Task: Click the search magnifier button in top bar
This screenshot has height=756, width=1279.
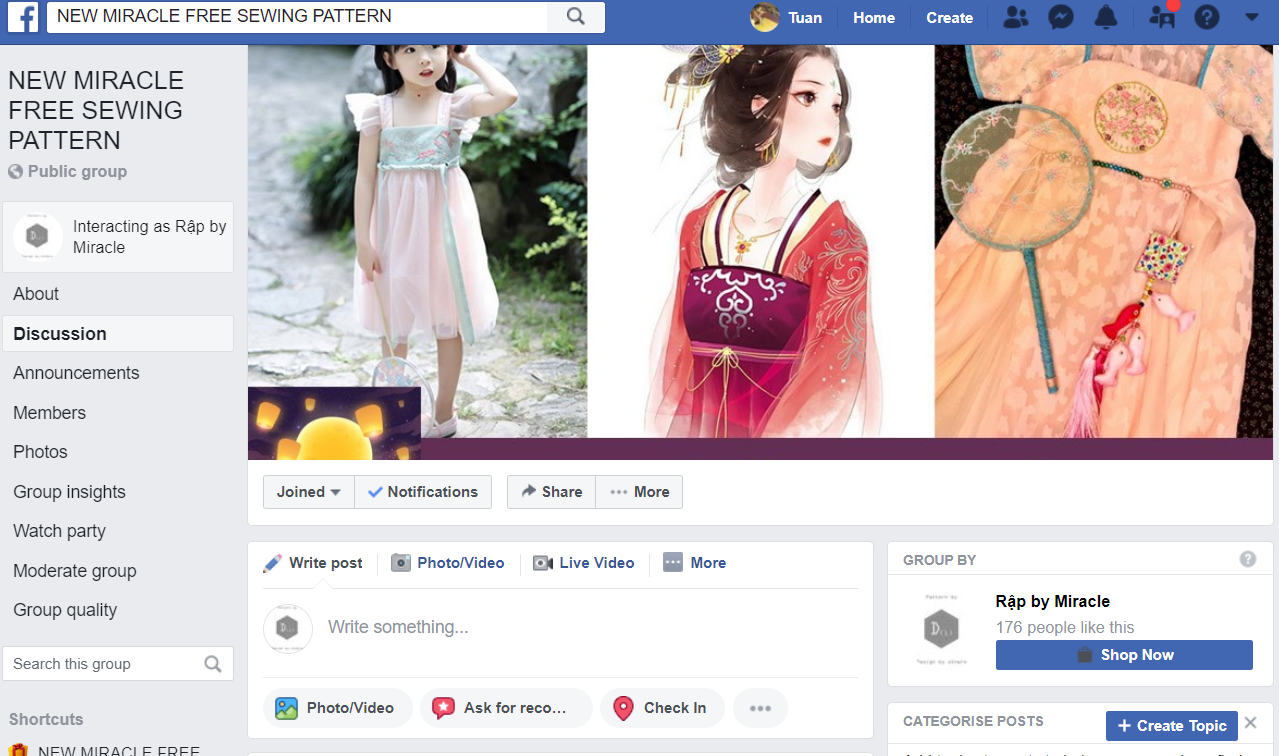Action: click(x=576, y=17)
